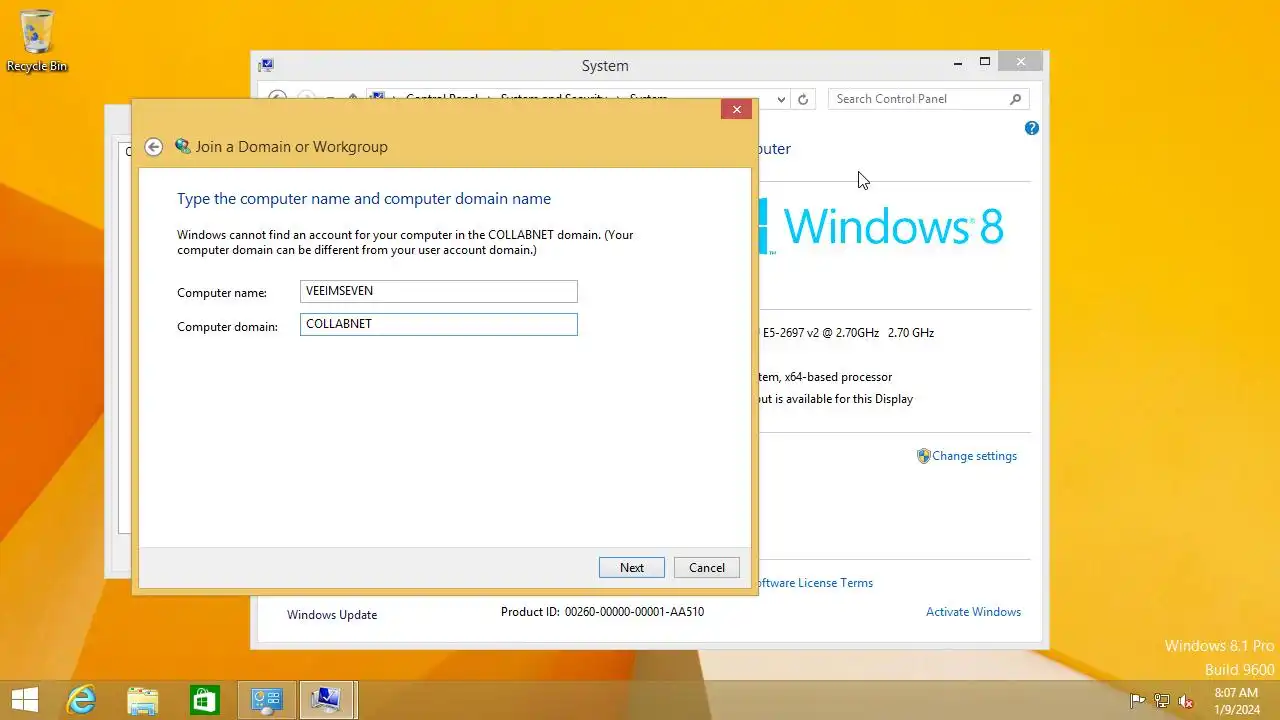1280x720 pixels.
Task: Open the System window help icon
Action: [1032, 128]
